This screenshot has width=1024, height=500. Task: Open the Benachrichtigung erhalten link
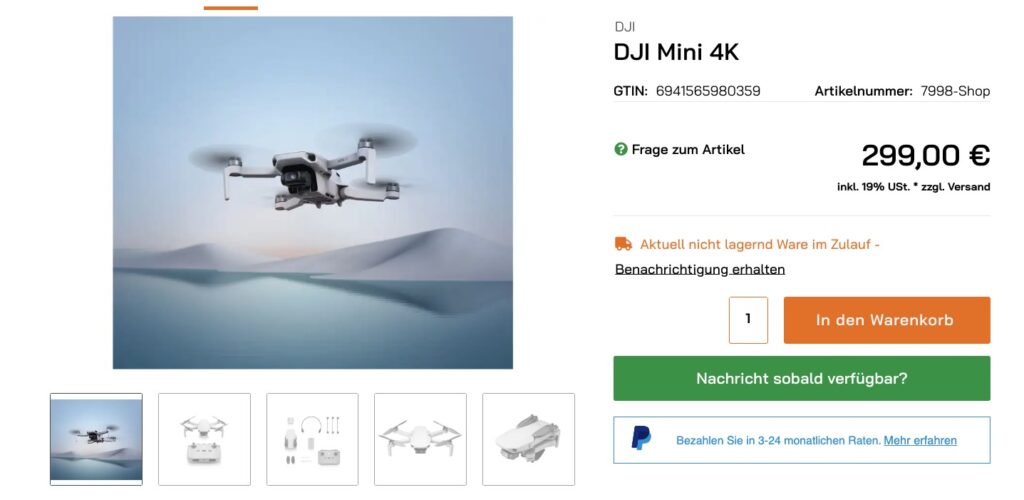pyautogui.click(x=700, y=270)
